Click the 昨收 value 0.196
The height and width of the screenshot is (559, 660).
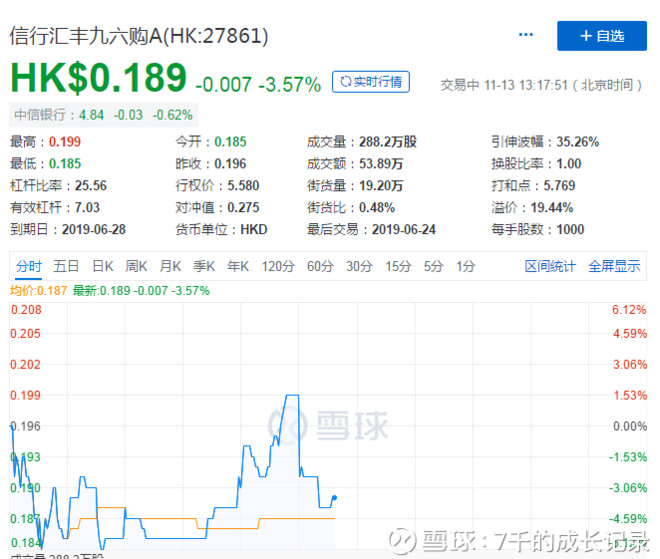tap(230, 164)
